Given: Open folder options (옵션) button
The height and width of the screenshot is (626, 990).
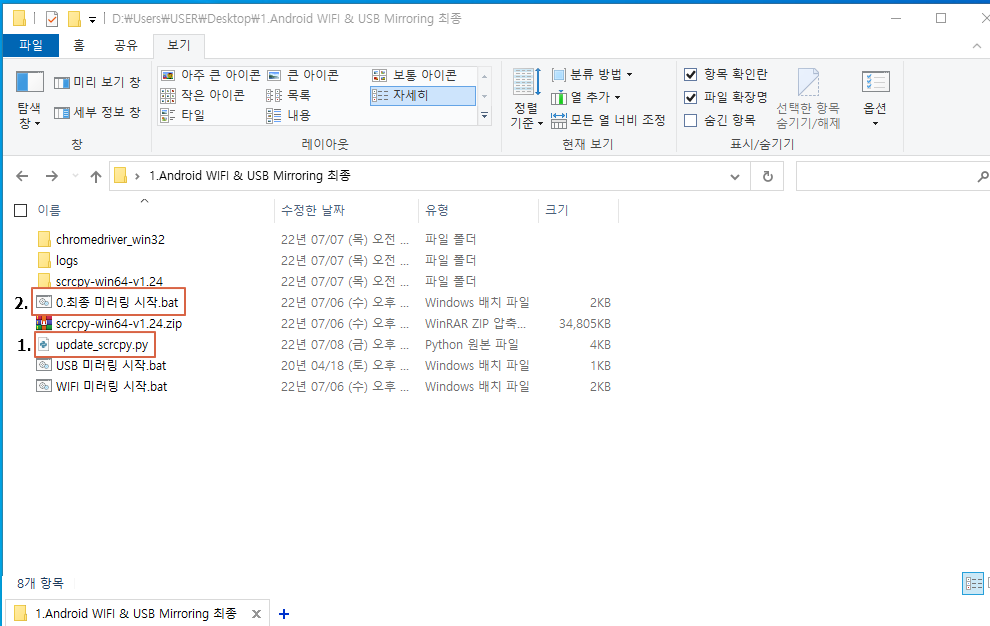Looking at the screenshot, I should click(875, 99).
